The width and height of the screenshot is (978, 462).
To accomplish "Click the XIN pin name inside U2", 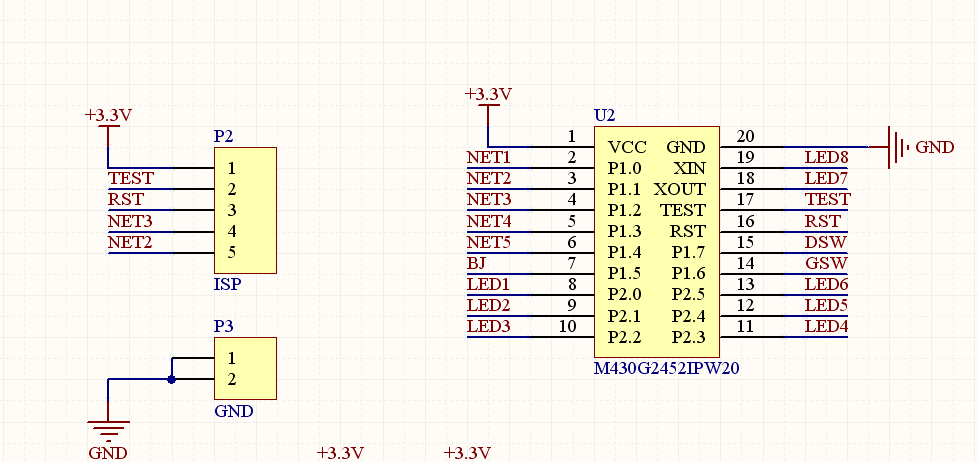I will coord(690,168).
